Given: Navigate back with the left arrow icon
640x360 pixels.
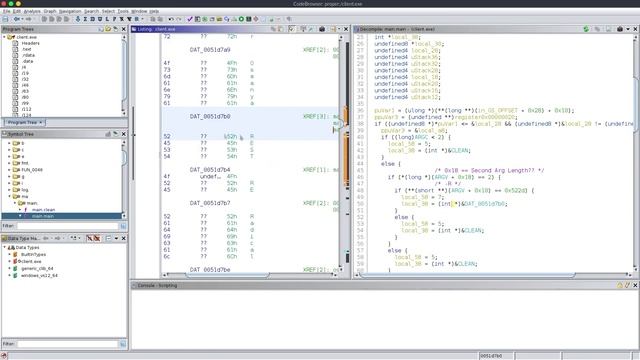Looking at the screenshot, I should tap(16, 19).
